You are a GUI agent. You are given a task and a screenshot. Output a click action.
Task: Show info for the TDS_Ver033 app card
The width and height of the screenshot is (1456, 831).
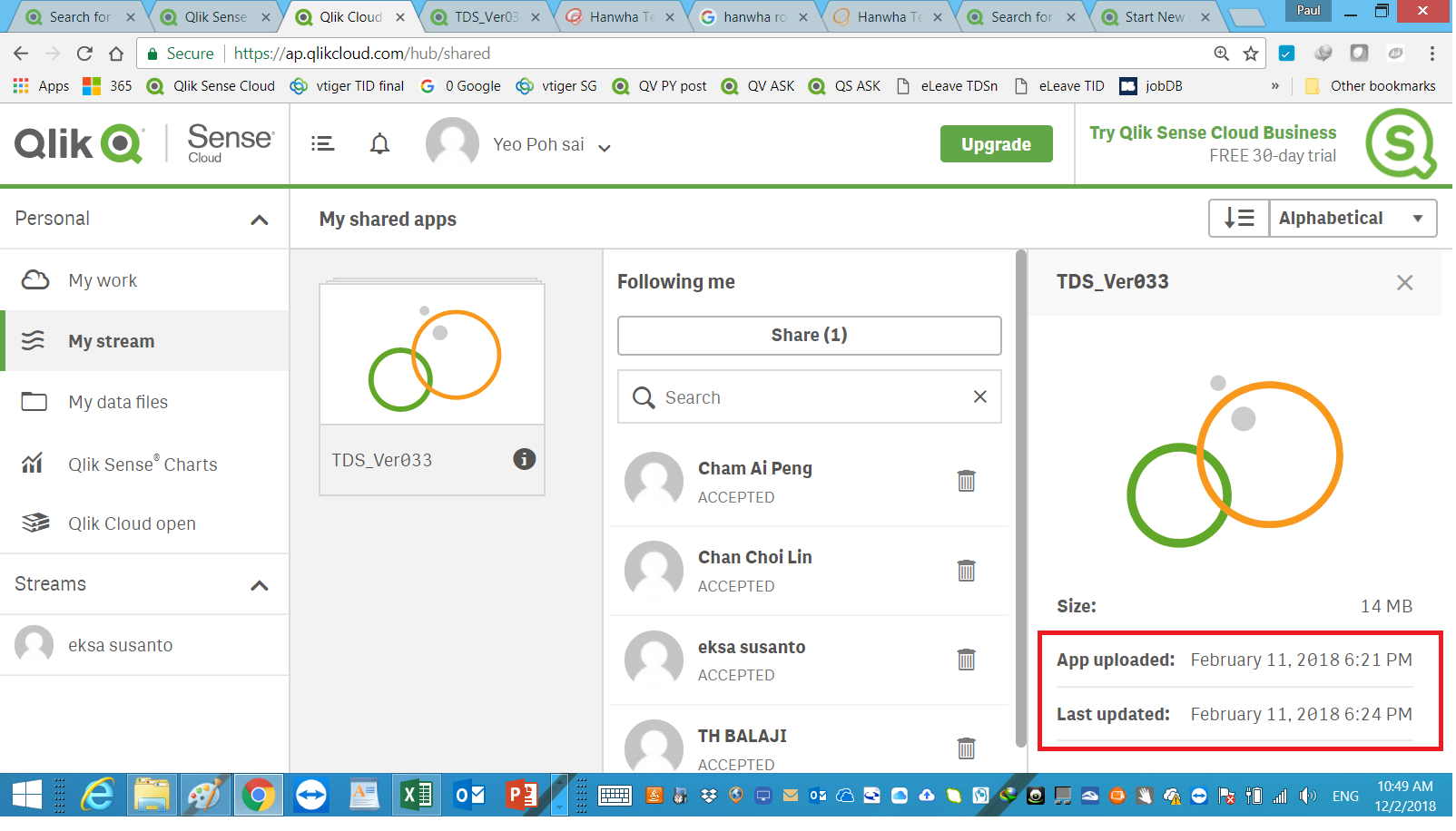tap(524, 459)
